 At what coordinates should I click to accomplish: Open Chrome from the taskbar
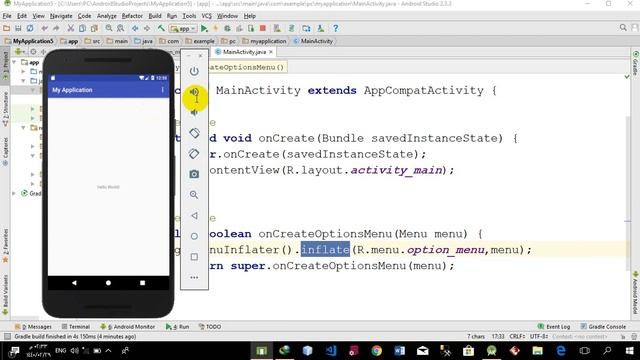[x=376, y=350]
